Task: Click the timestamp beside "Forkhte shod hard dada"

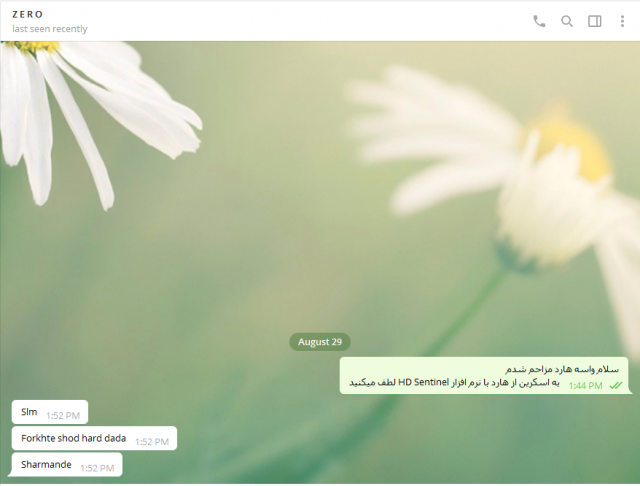Action: [x=152, y=442]
